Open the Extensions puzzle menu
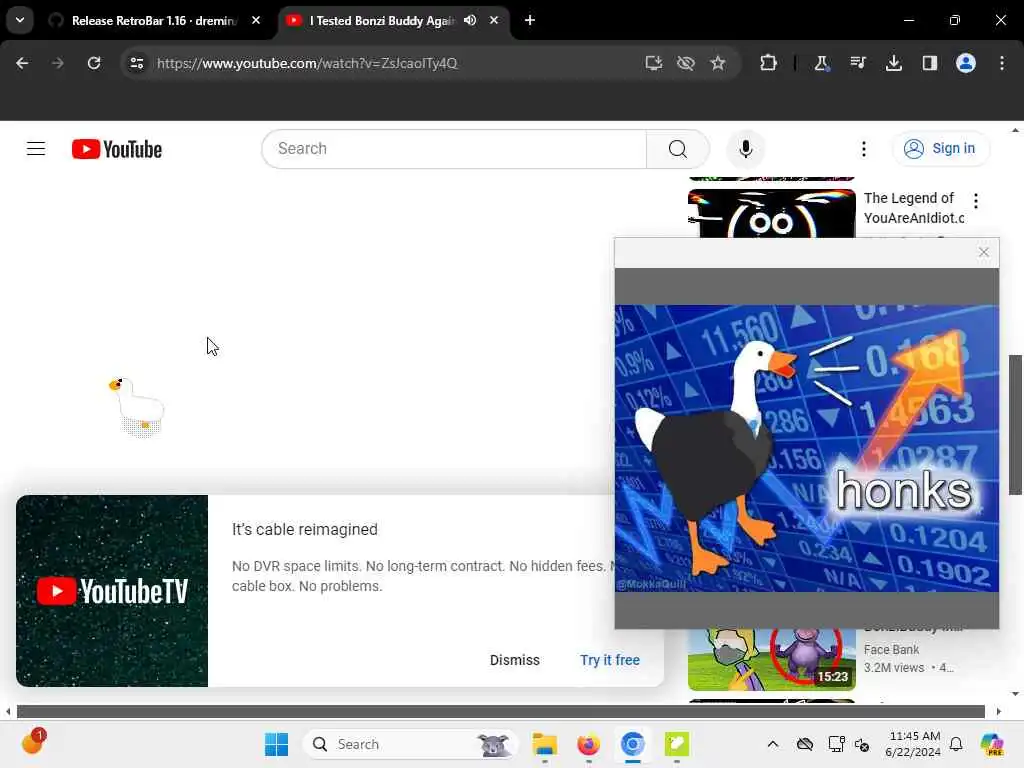1024x768 pixels. coord(769,63)
